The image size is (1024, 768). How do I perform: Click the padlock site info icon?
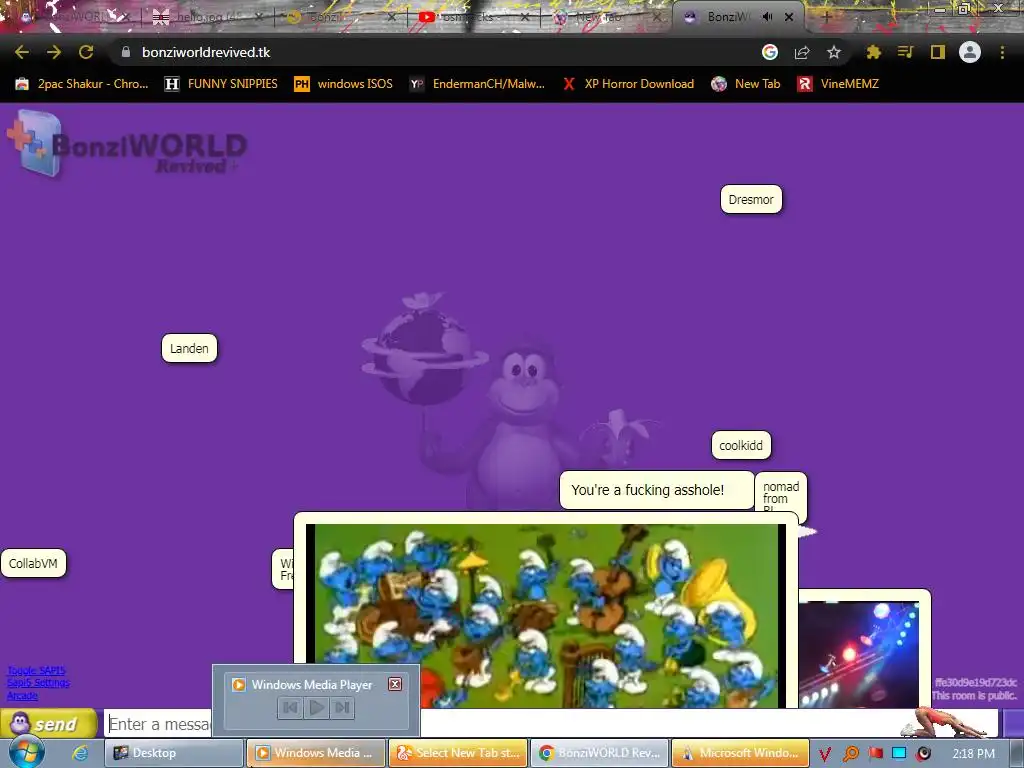click(x=126, y=52)
